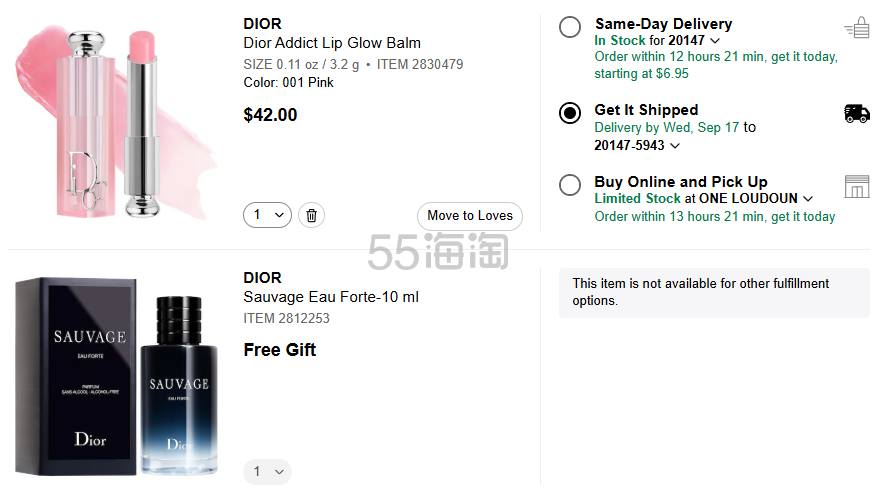Open Lip Glow Balm quantity dropdown
The width and height of the screenshot is (876, 503).
pos(268,215)
